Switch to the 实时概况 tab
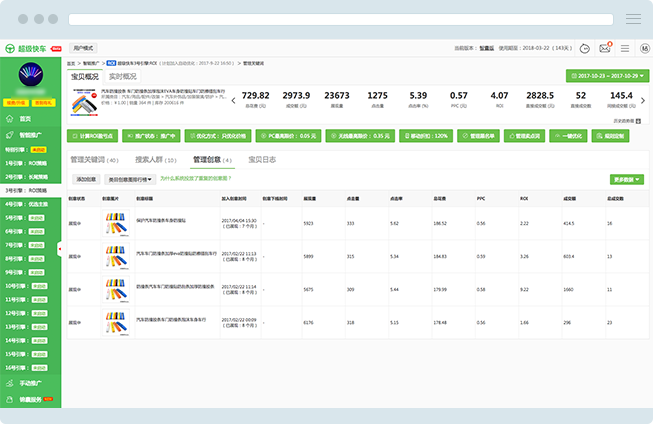The width and height of the screenshot is (653, 424). 123,76
